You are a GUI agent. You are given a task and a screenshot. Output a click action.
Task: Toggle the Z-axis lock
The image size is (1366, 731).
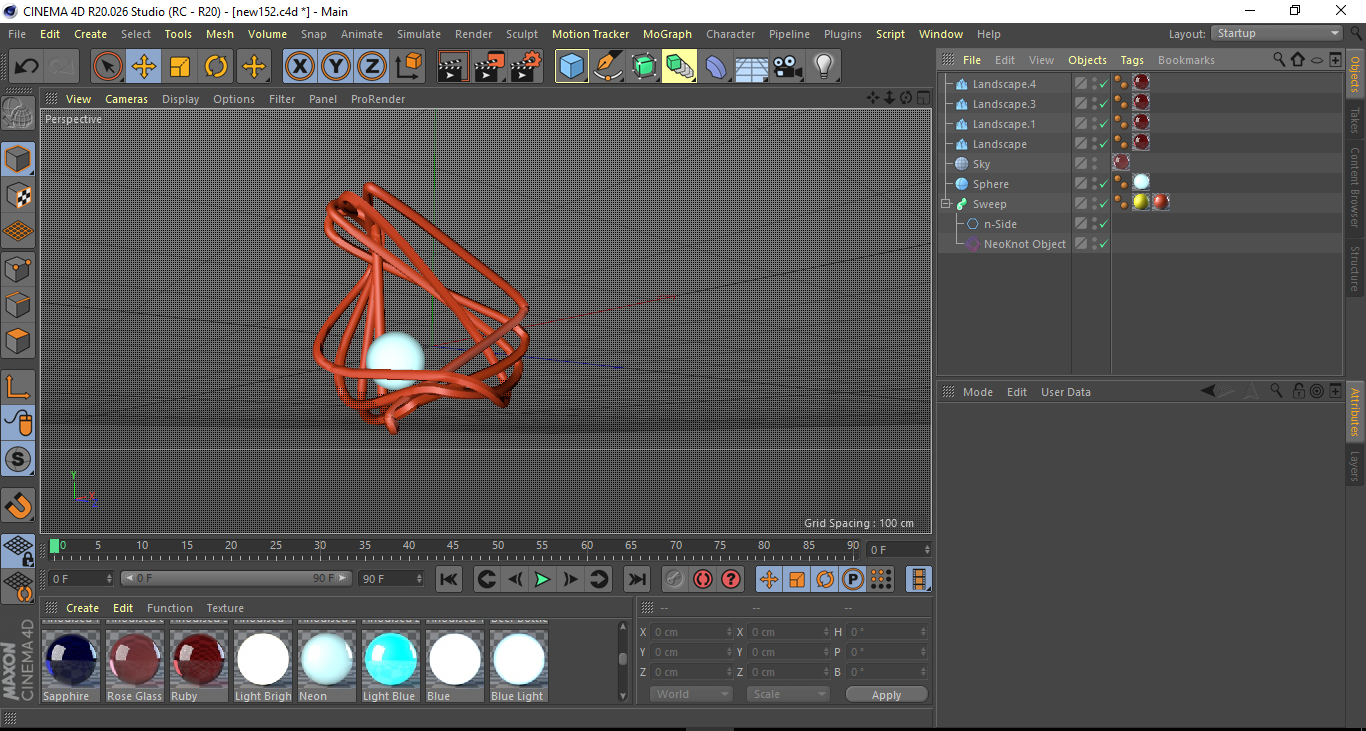(x=371, y=67)
